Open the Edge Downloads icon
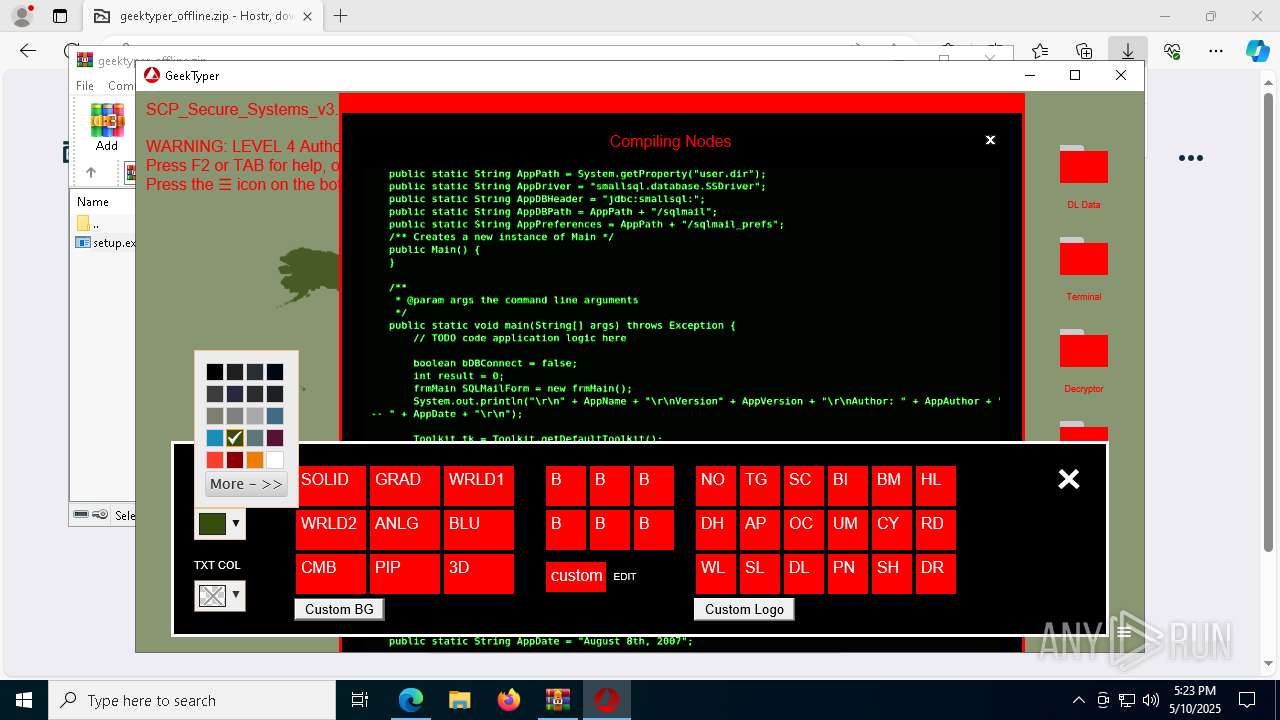Viewport: 1280px width, 720px height. click(x=1128, y=51)
